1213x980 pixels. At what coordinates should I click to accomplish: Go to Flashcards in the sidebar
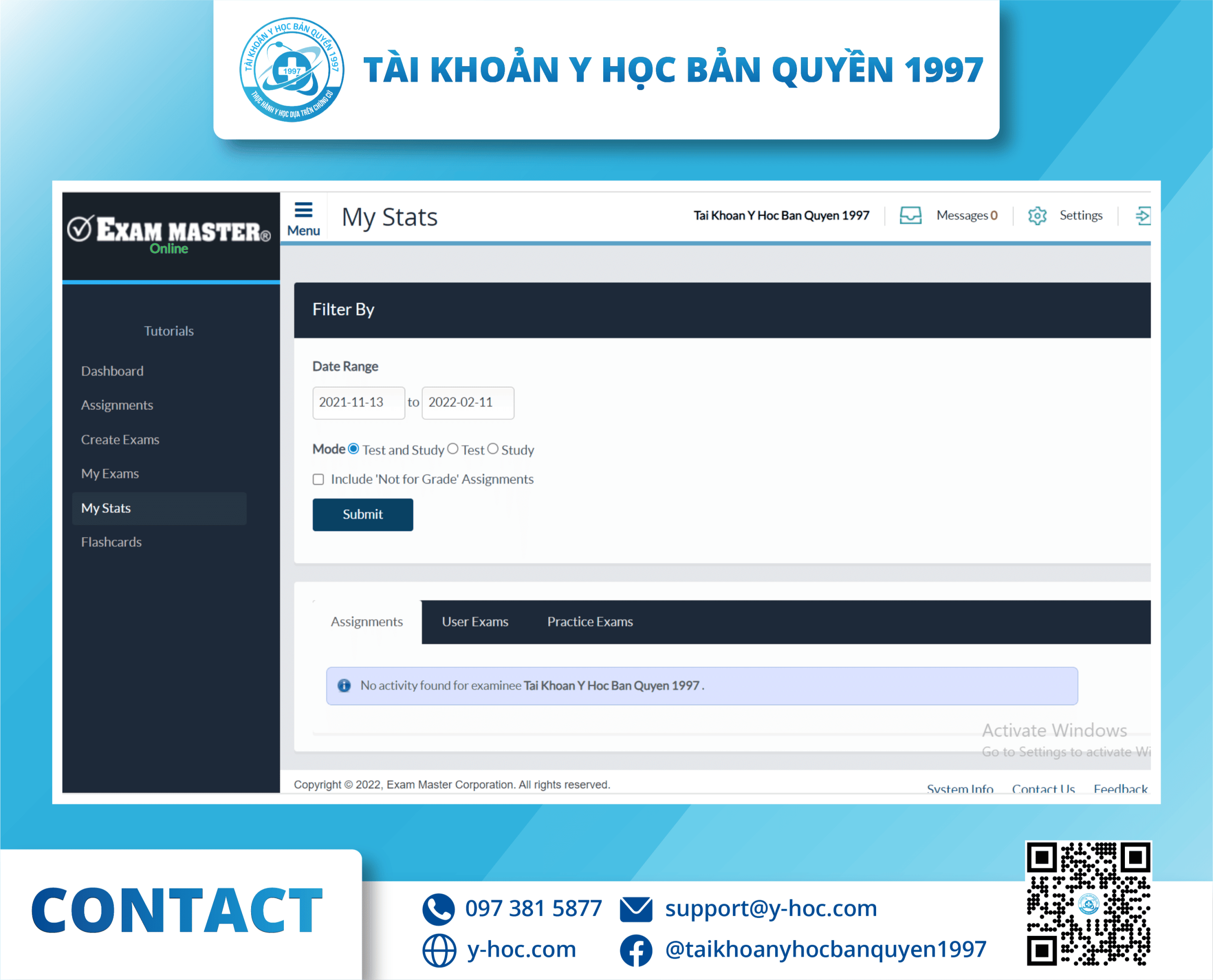111,542
